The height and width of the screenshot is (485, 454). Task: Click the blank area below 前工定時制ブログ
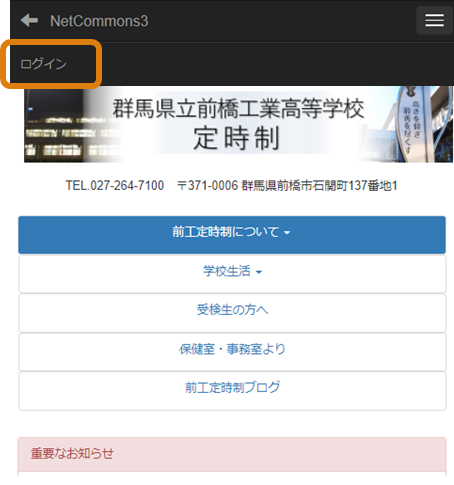point(232,424)
